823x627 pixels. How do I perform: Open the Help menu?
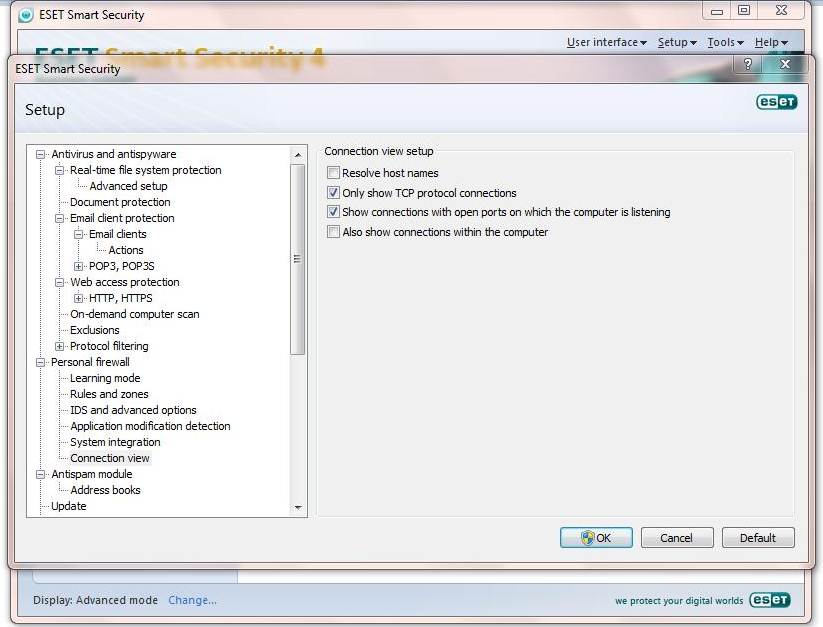point(771,42)
